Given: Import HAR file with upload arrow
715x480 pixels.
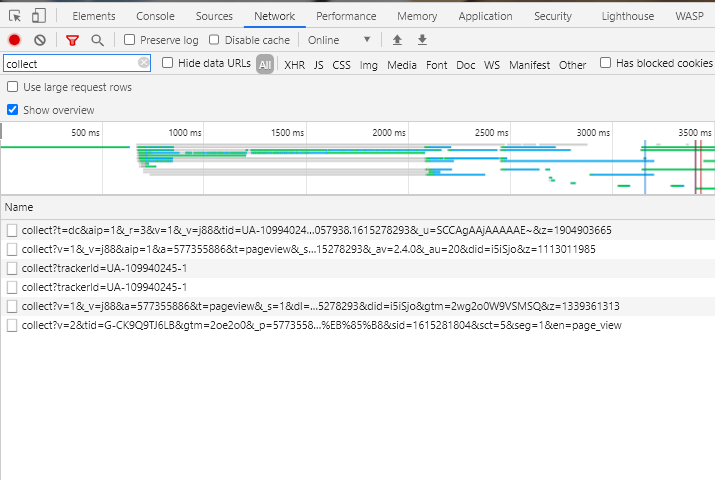Looking at the screenshot, I should coord(397,40).
